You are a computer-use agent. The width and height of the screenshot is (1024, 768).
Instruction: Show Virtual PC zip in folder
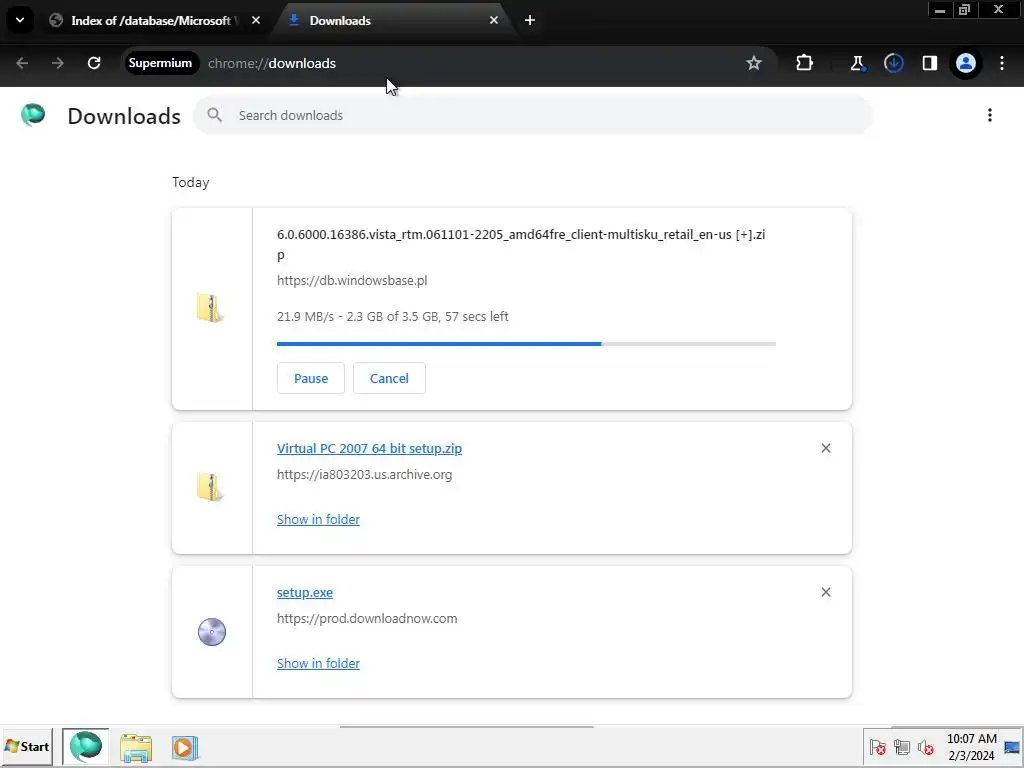318,519
